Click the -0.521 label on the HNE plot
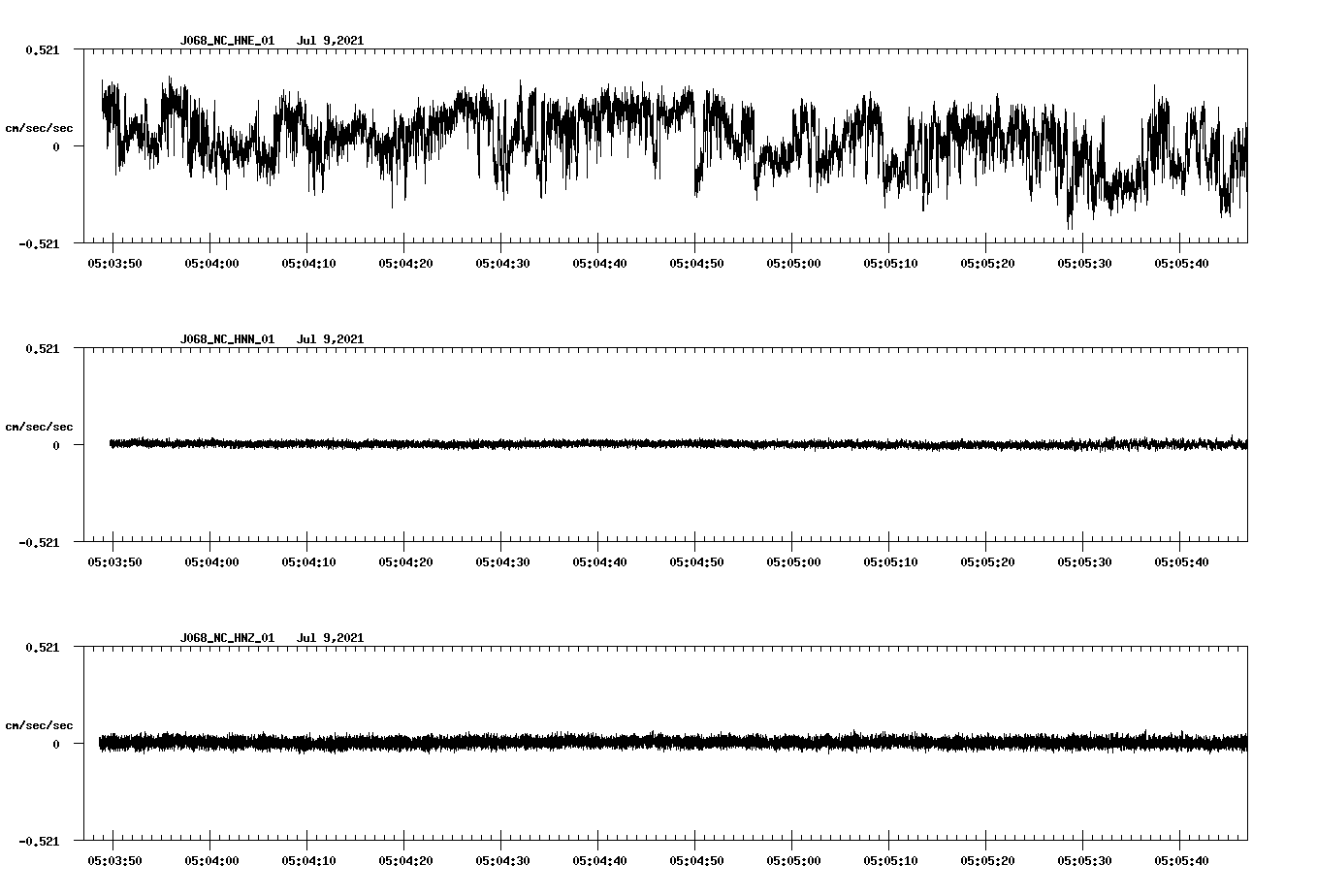Screen dimensions: 1317x896 tap(39, 244)
